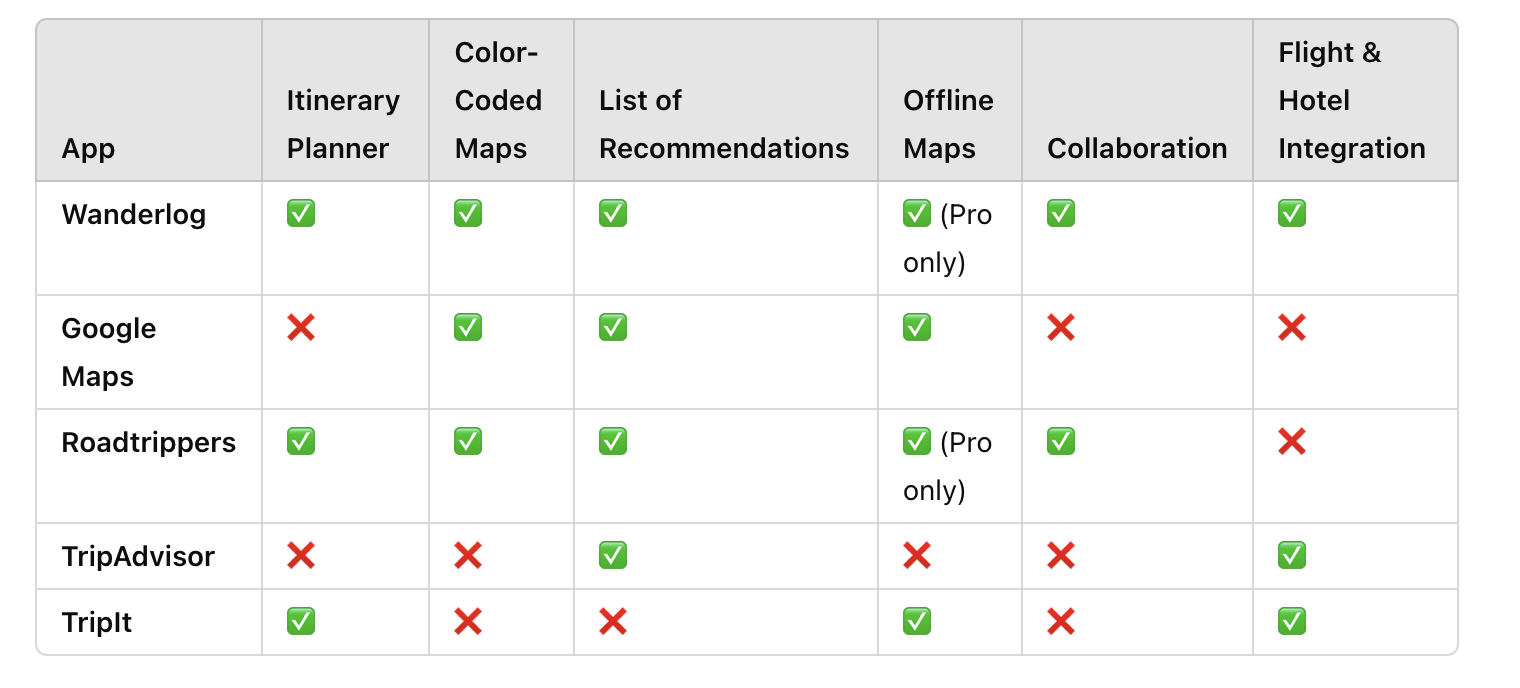The height and width of the screenshot is (688, 1520).
Task: Click TripIt's Color-Coded Maps red cross
Action: (468, 622)
